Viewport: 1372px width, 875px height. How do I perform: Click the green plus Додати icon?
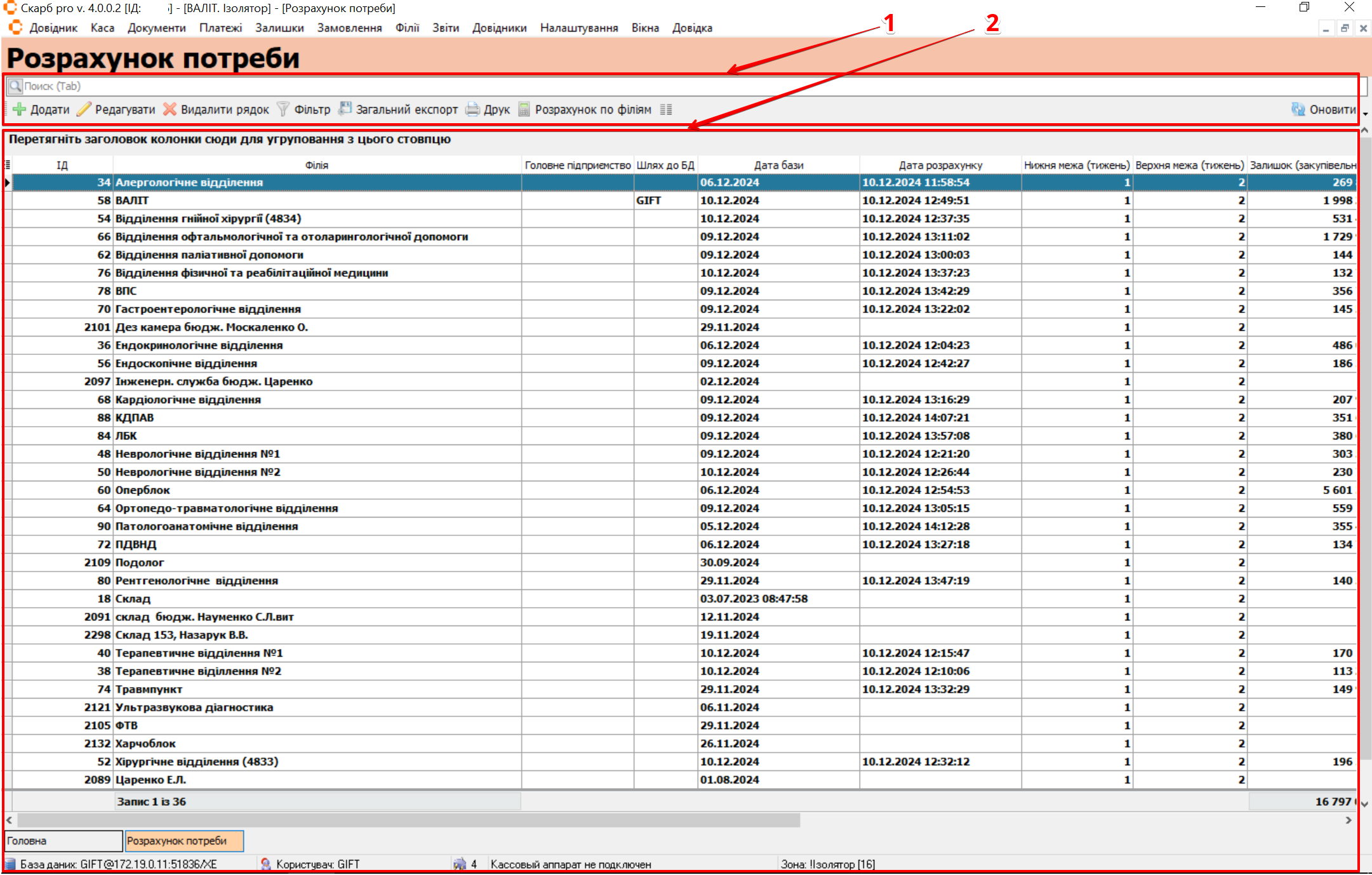click(x=20, y=109)
